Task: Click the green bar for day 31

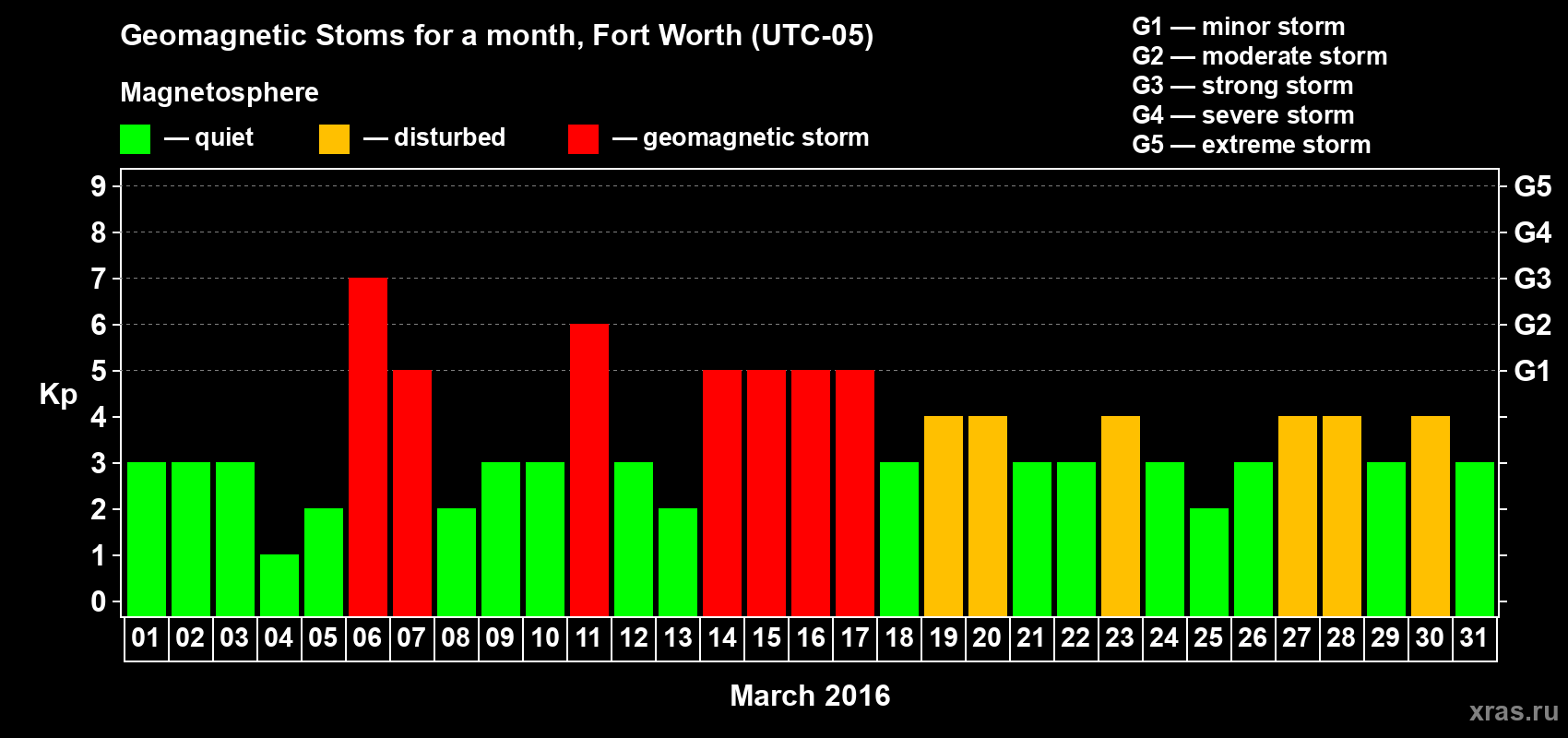Action: (1475, 539)
